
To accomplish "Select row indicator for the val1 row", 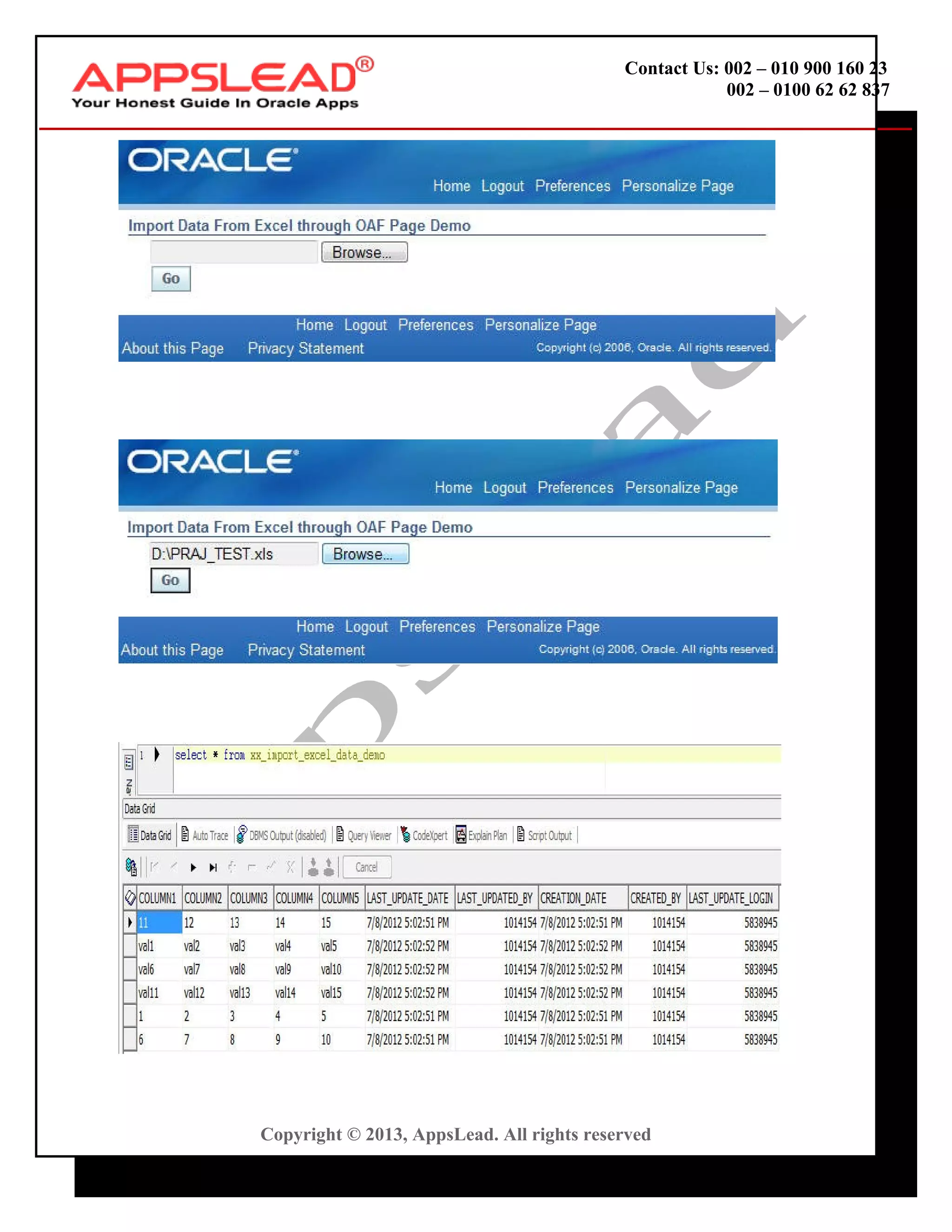I will click(x=130, y=946).
